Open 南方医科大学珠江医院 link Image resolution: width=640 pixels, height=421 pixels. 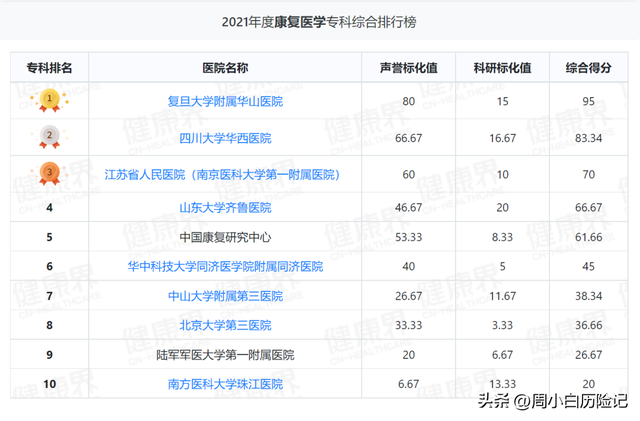point(225,384)
